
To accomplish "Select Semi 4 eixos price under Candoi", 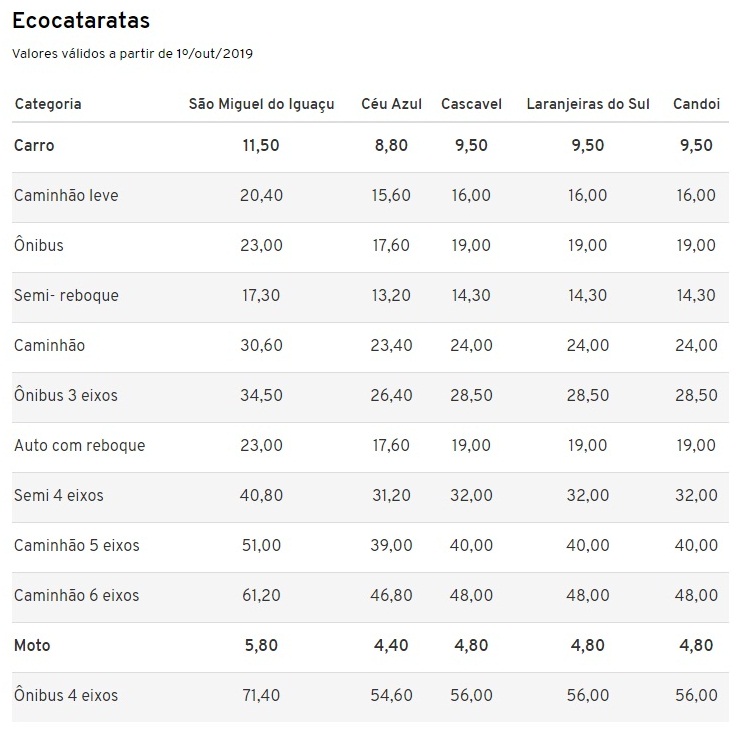I will click(x=696, y=495).
